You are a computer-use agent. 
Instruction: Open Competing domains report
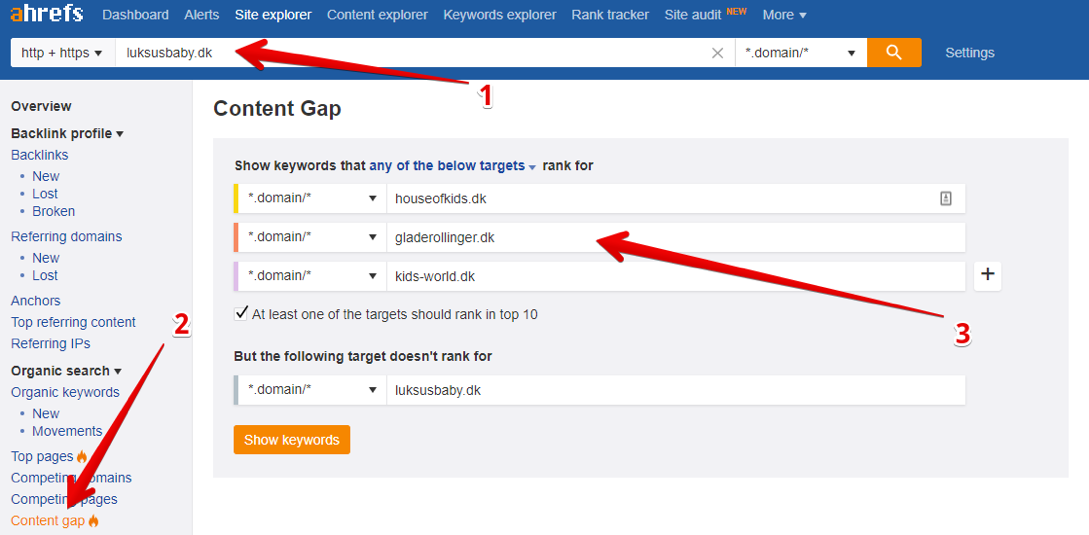click(x=72, y=478)
